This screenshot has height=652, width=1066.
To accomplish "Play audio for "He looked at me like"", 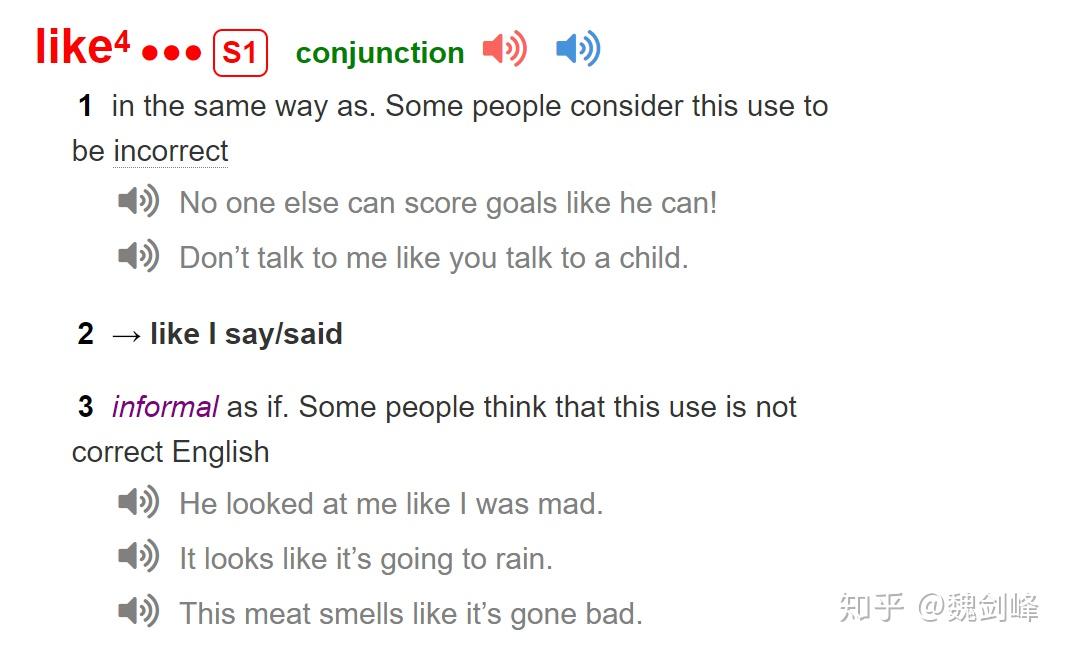I will pyautogui.click(x=138, y=502).
